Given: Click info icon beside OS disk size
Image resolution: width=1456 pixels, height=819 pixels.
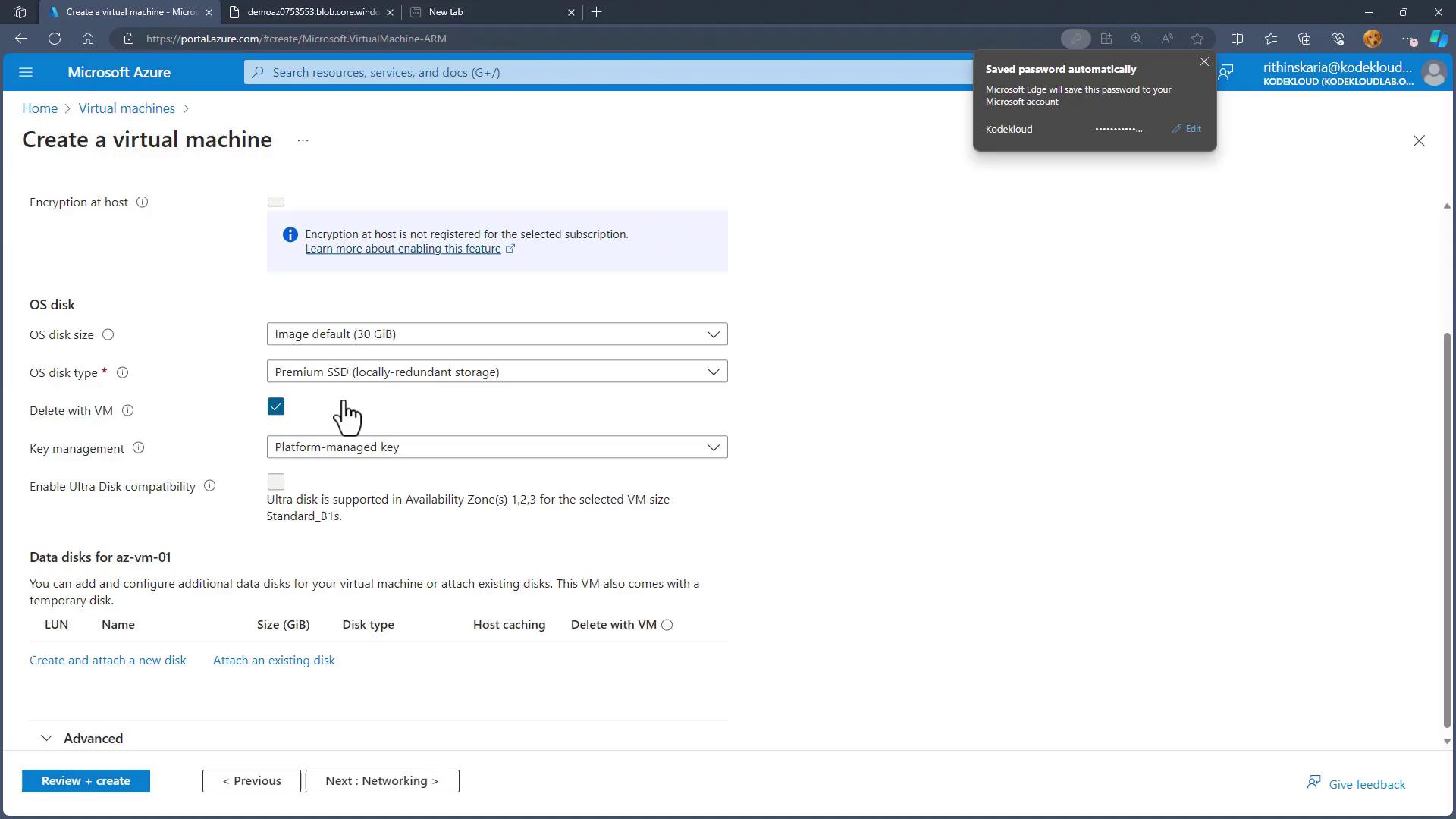Looking at the screenshot, I should point(108,334).
